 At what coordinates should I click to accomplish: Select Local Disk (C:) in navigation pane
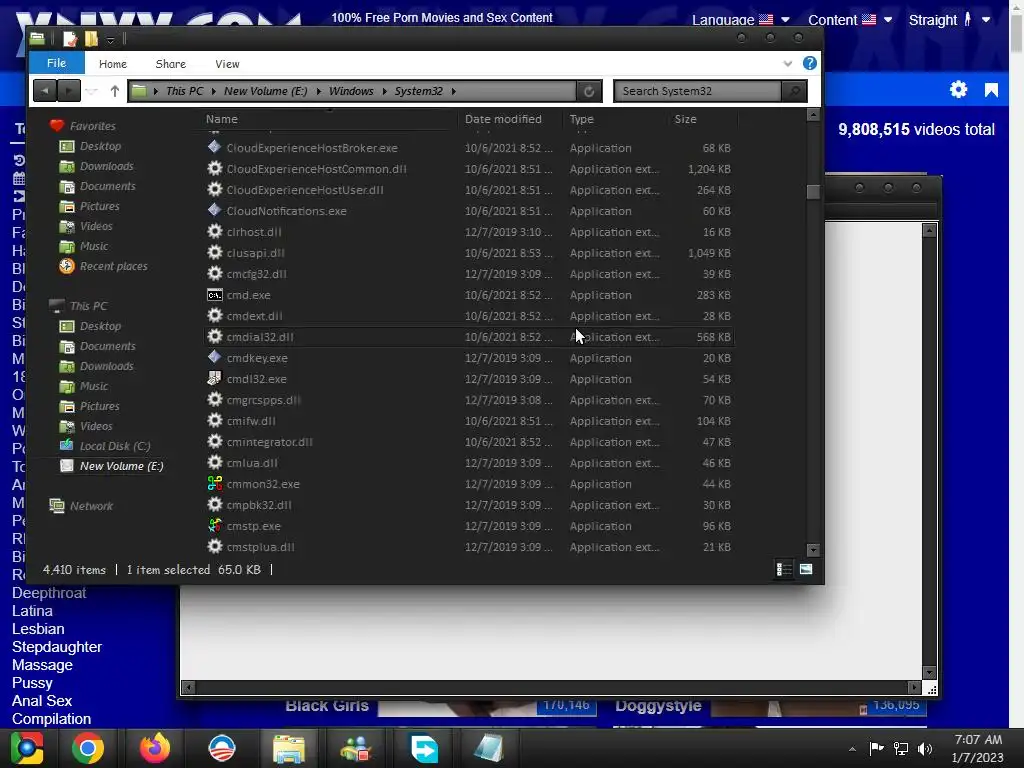[x=115, y=446]
